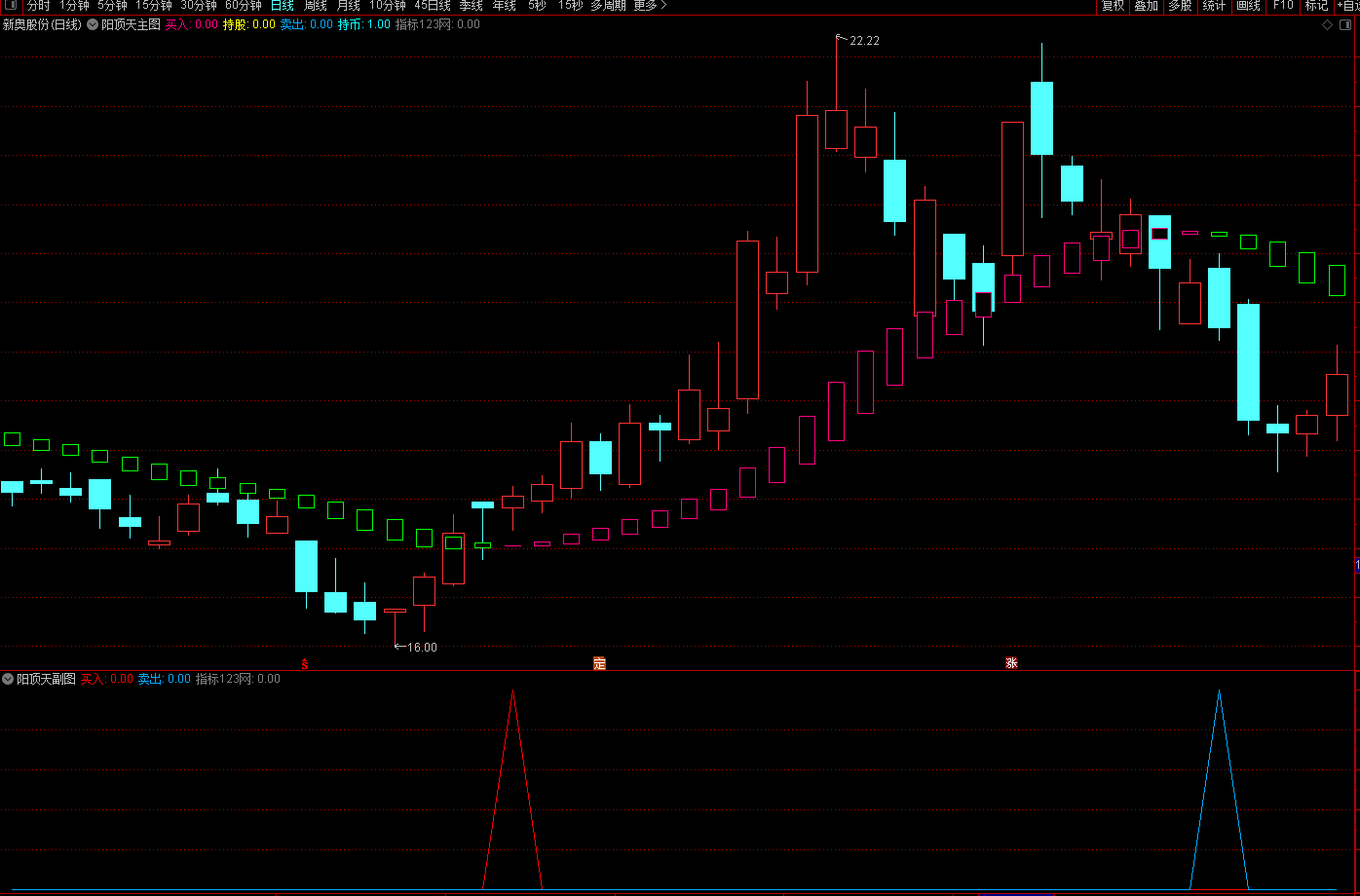Click the main chart 买入: 0.00 value
The height and width of the screenshot is (896, 1360).
pyautogui.click(x=191, y=25)
